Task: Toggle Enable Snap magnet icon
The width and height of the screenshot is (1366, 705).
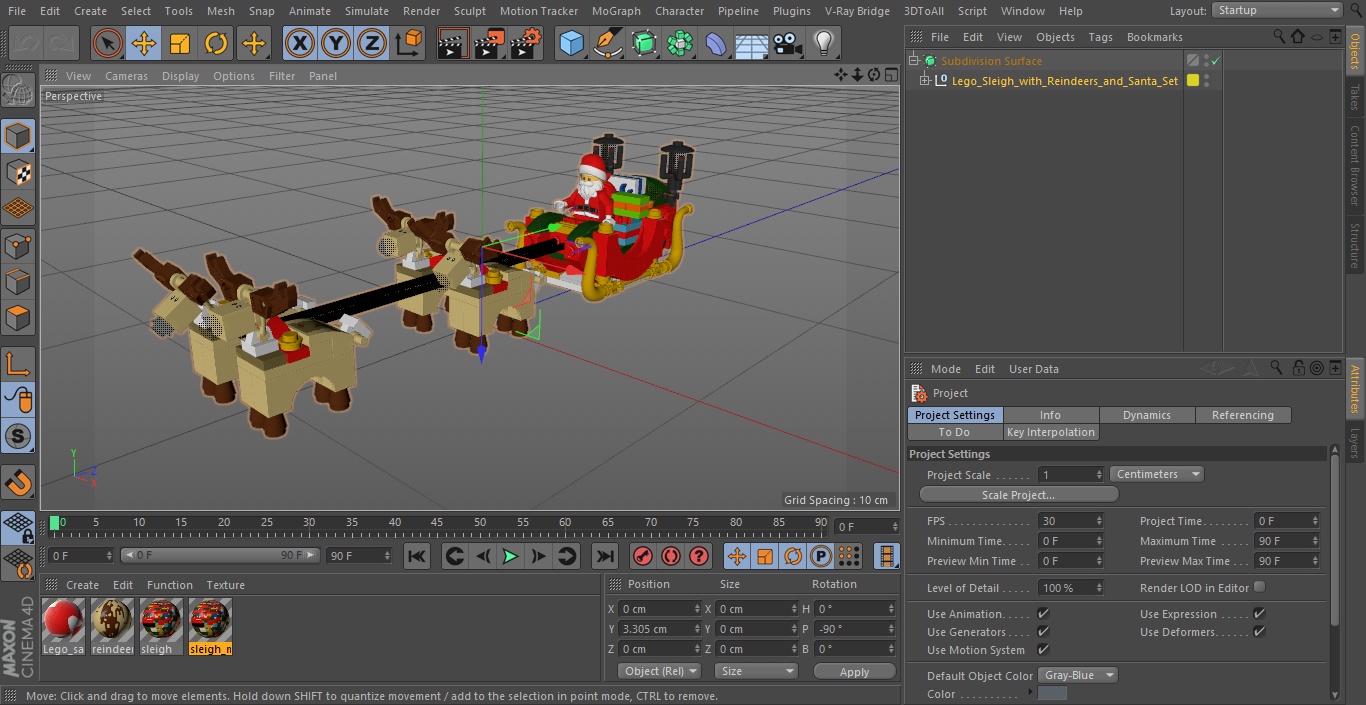Action: (x=18, y=483)
